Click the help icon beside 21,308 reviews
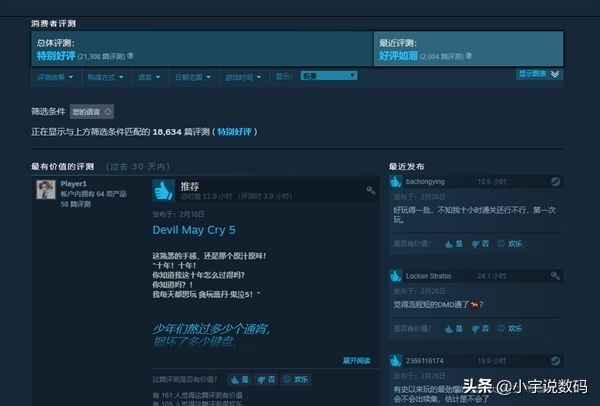The height and width of the screenshot is (406, 600). (x=130, y=56)
